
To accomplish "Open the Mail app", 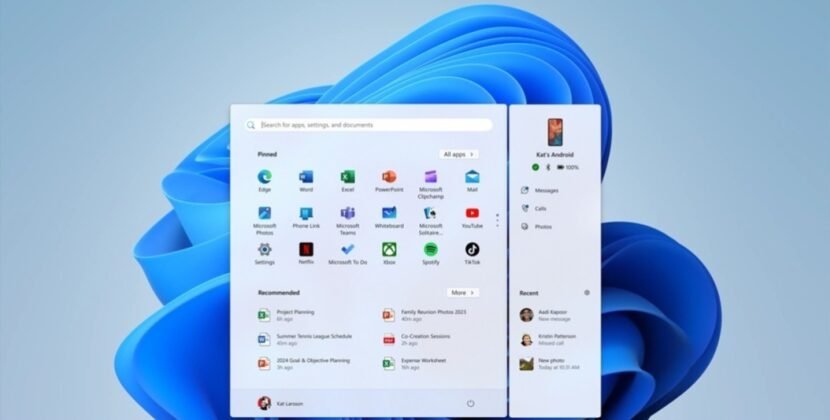I will [472, 181].
